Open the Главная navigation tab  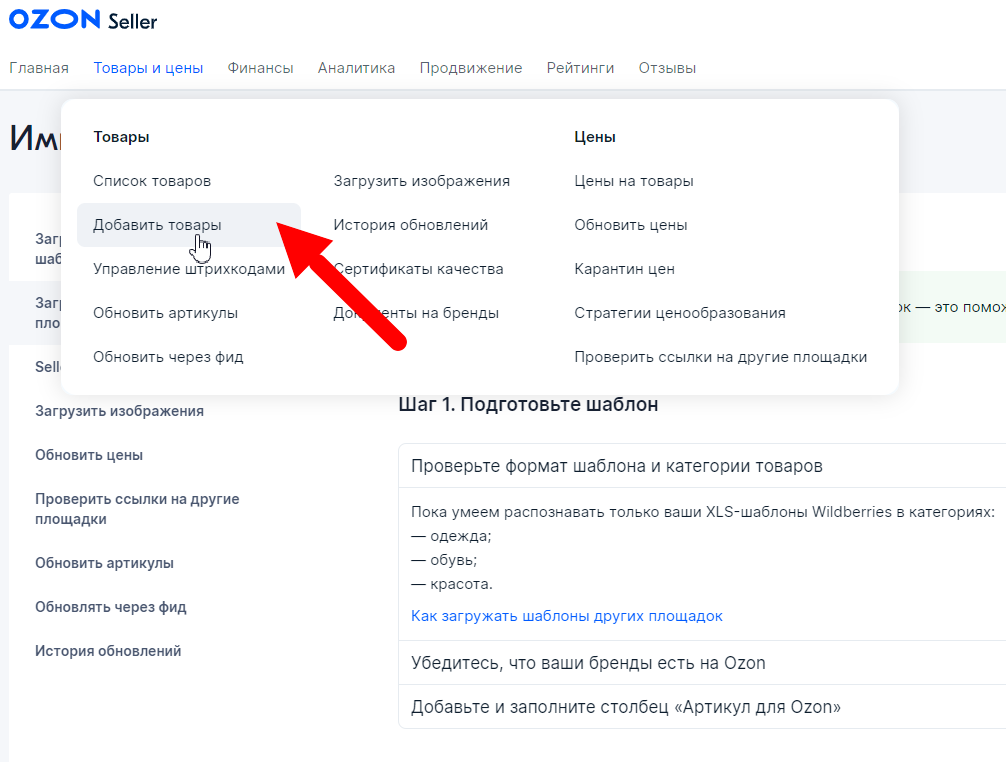[x=39, y=68]
